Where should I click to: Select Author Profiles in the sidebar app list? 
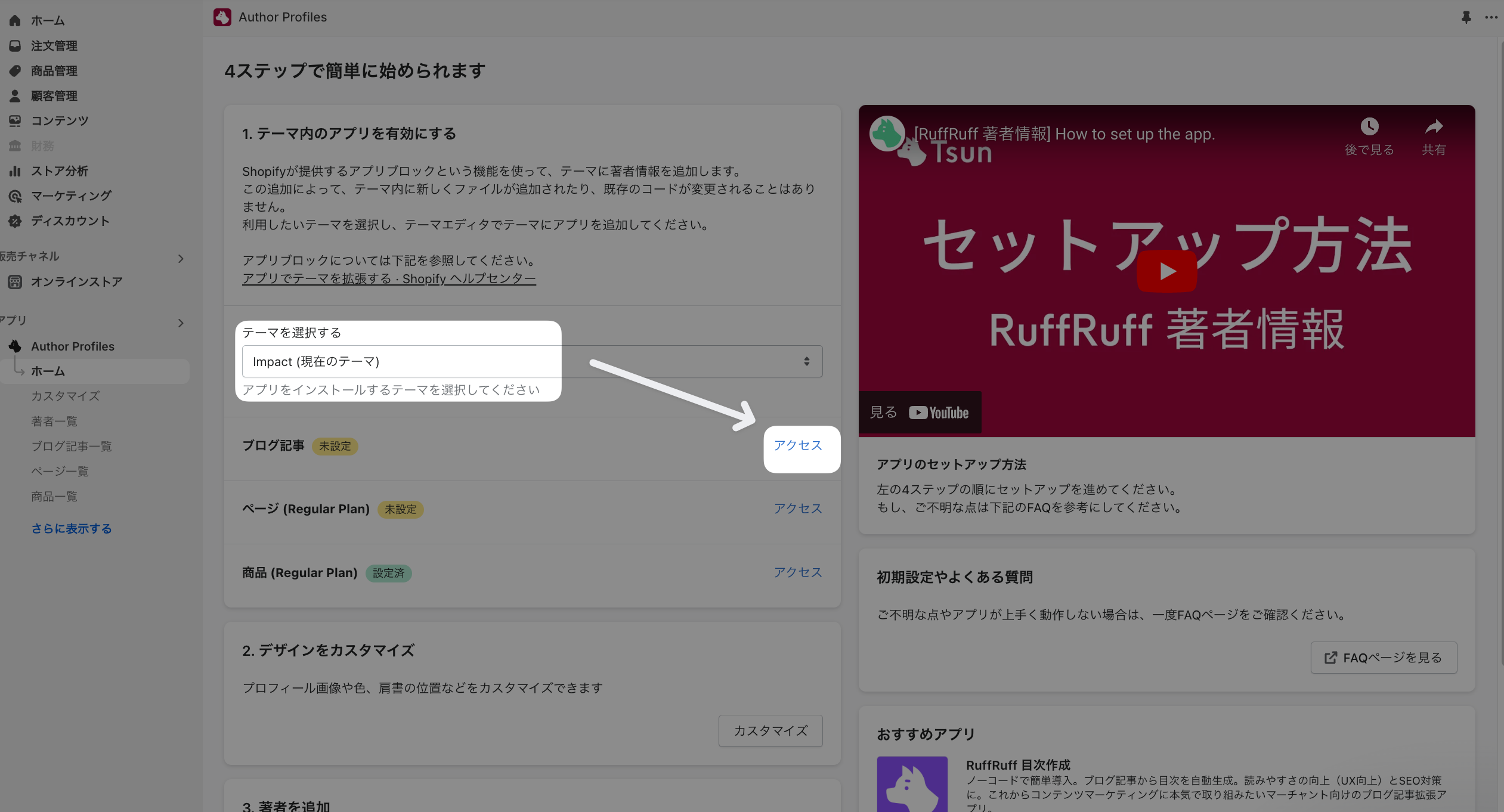tap(73, 346)
